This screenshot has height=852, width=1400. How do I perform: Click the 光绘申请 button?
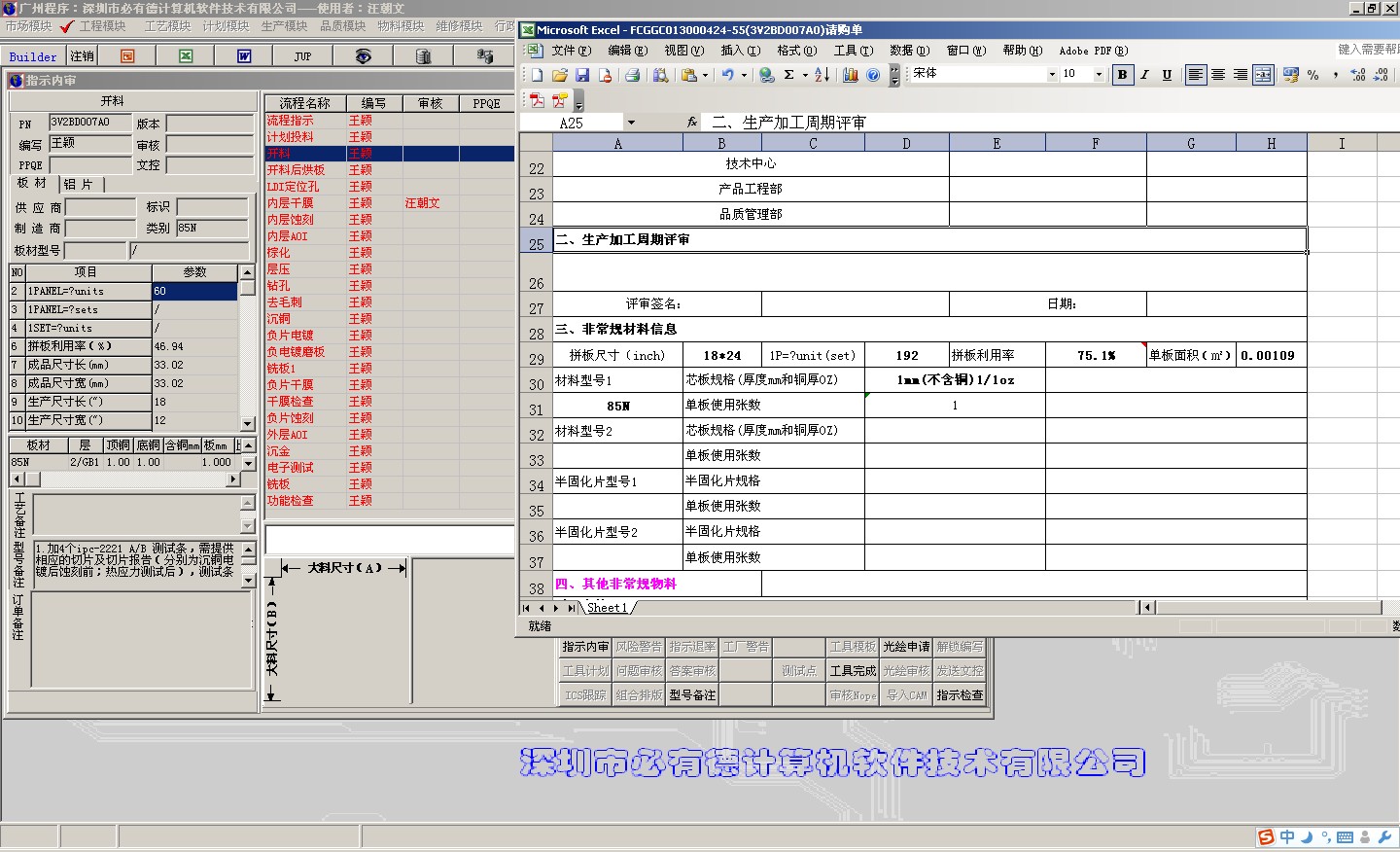(906, 647)
